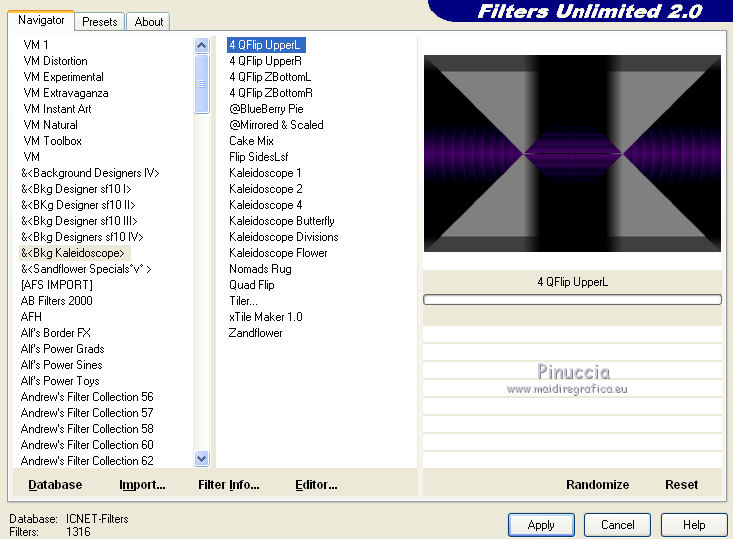Choose the Nomads Rug filter
Screen dimensions: 733x539
[x=260, y=269]
